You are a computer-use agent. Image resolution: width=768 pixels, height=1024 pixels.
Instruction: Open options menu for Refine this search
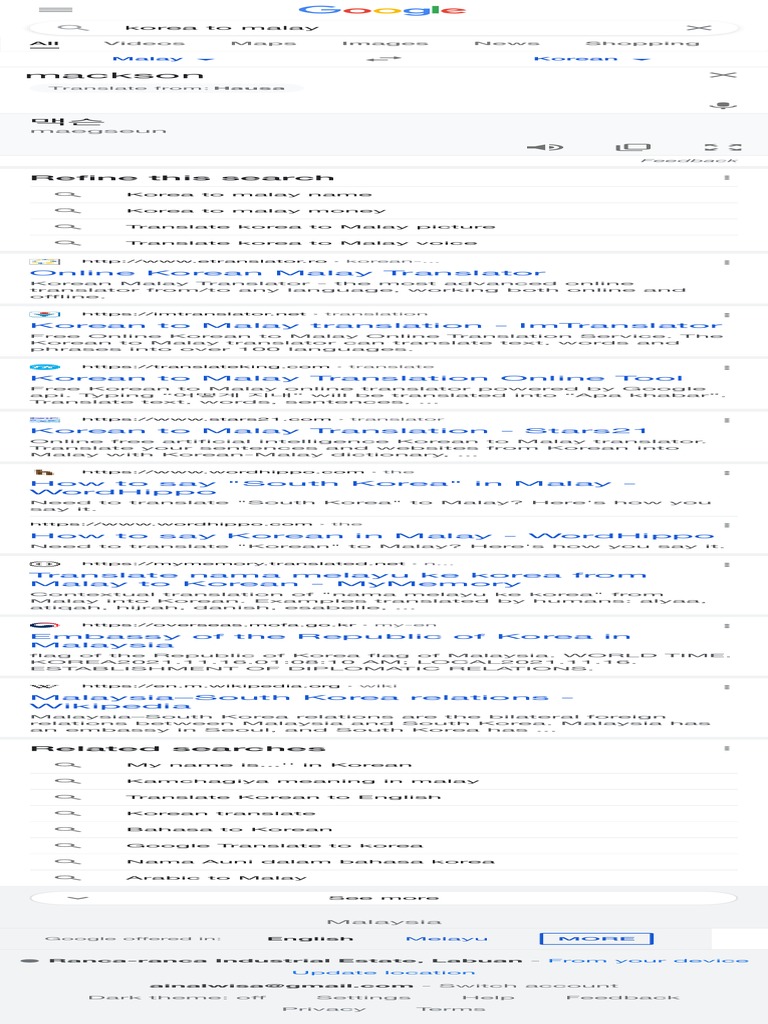tap(727, 178)
